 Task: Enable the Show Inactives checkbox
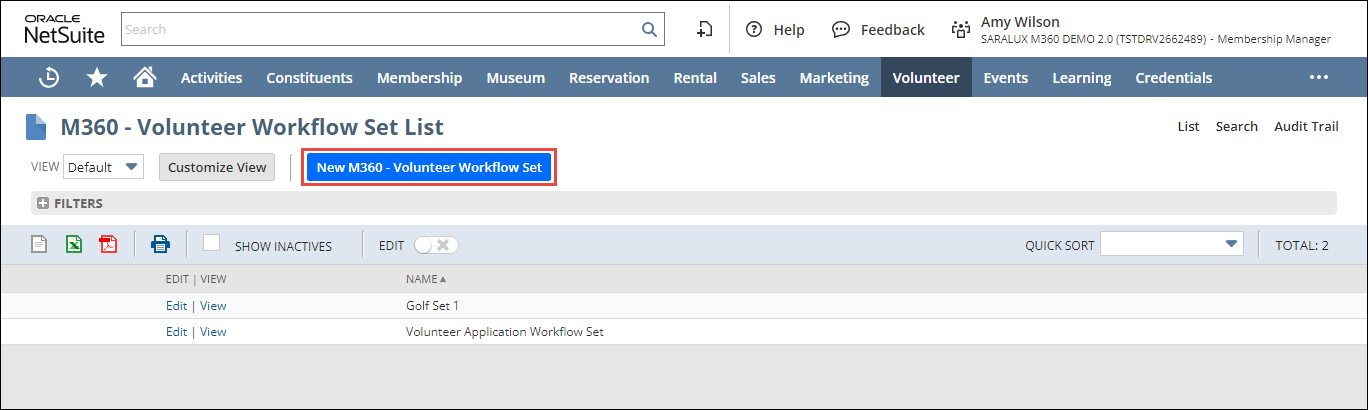211,243
